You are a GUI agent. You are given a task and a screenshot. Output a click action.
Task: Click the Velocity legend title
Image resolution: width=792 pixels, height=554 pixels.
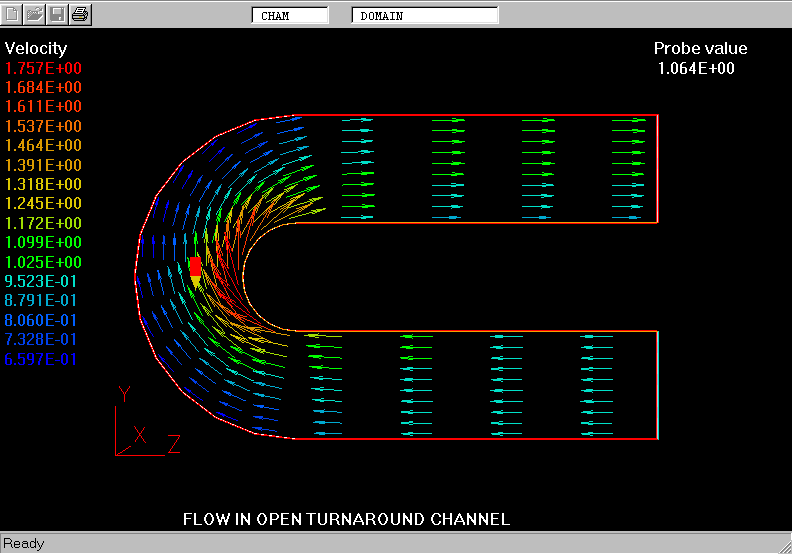click(x=36, y=48)
